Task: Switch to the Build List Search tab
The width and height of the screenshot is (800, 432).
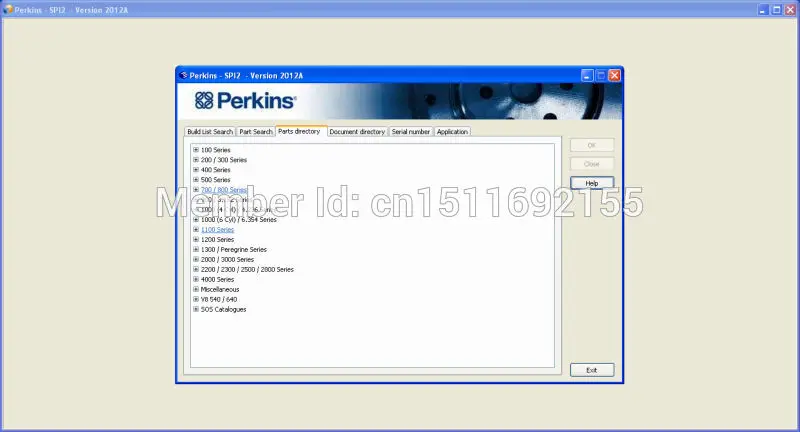Action: 210,132
